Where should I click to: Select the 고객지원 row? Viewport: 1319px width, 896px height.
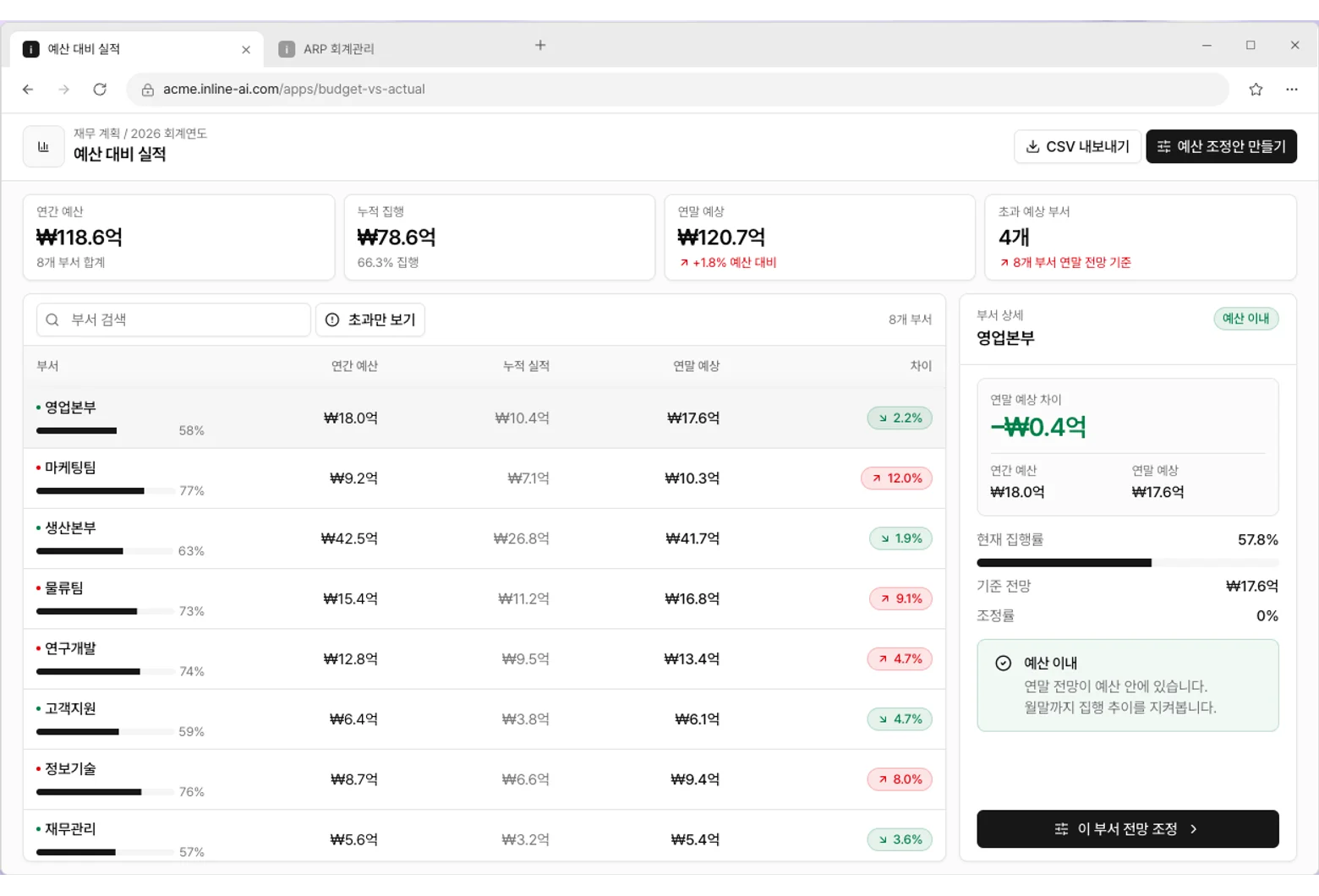tap(484, 719)
